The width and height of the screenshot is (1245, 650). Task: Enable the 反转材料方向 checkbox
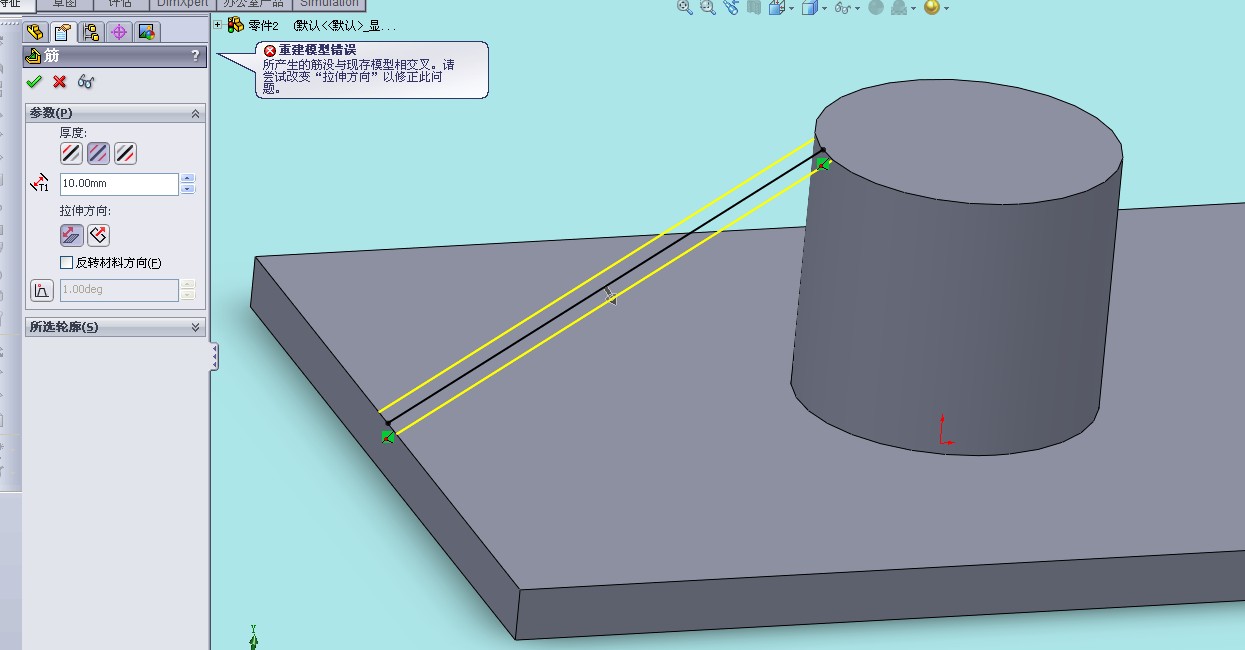point(67,263)
